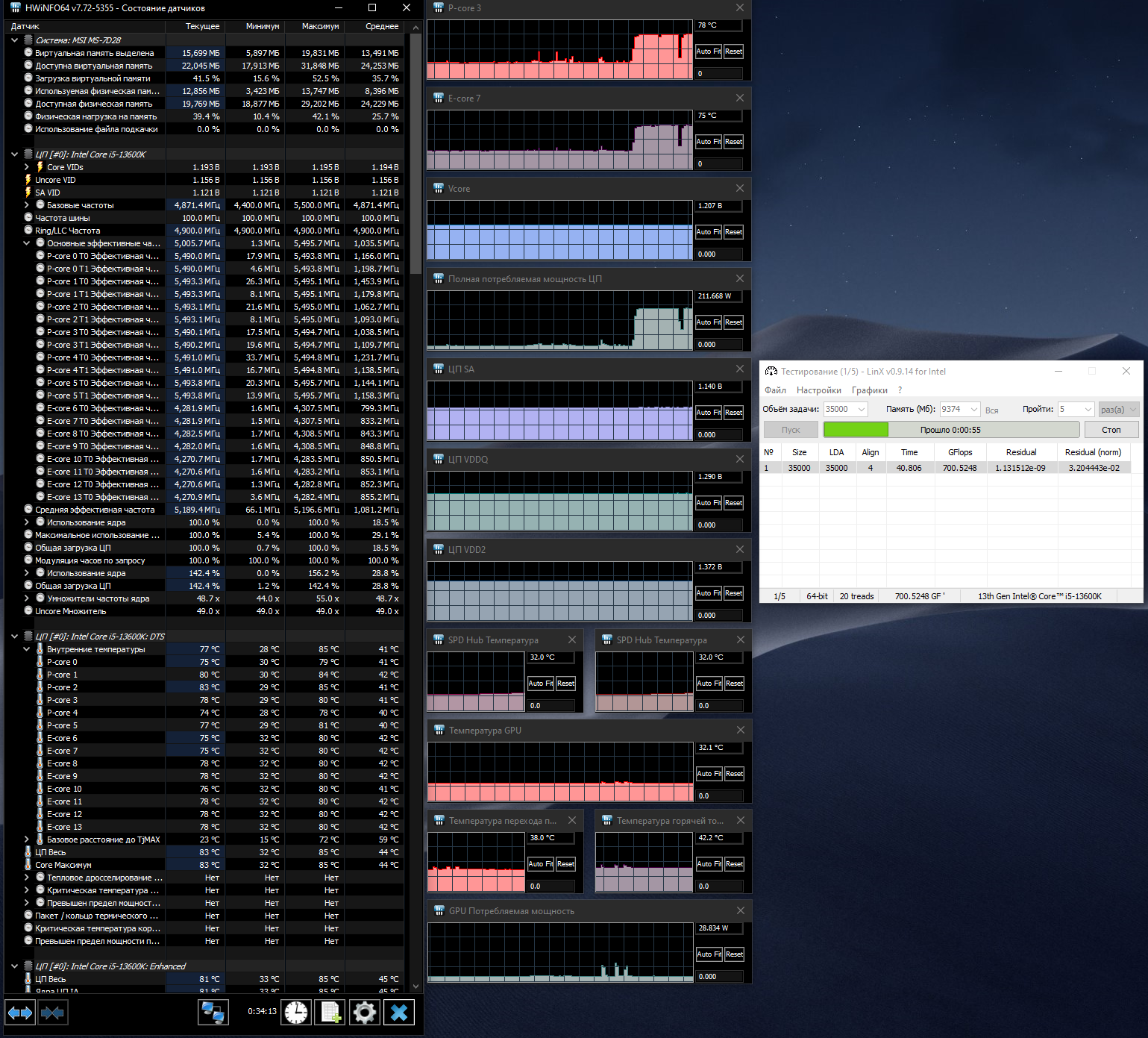Select the Средняя эффективная частота sensor row

tap(205, 510)
